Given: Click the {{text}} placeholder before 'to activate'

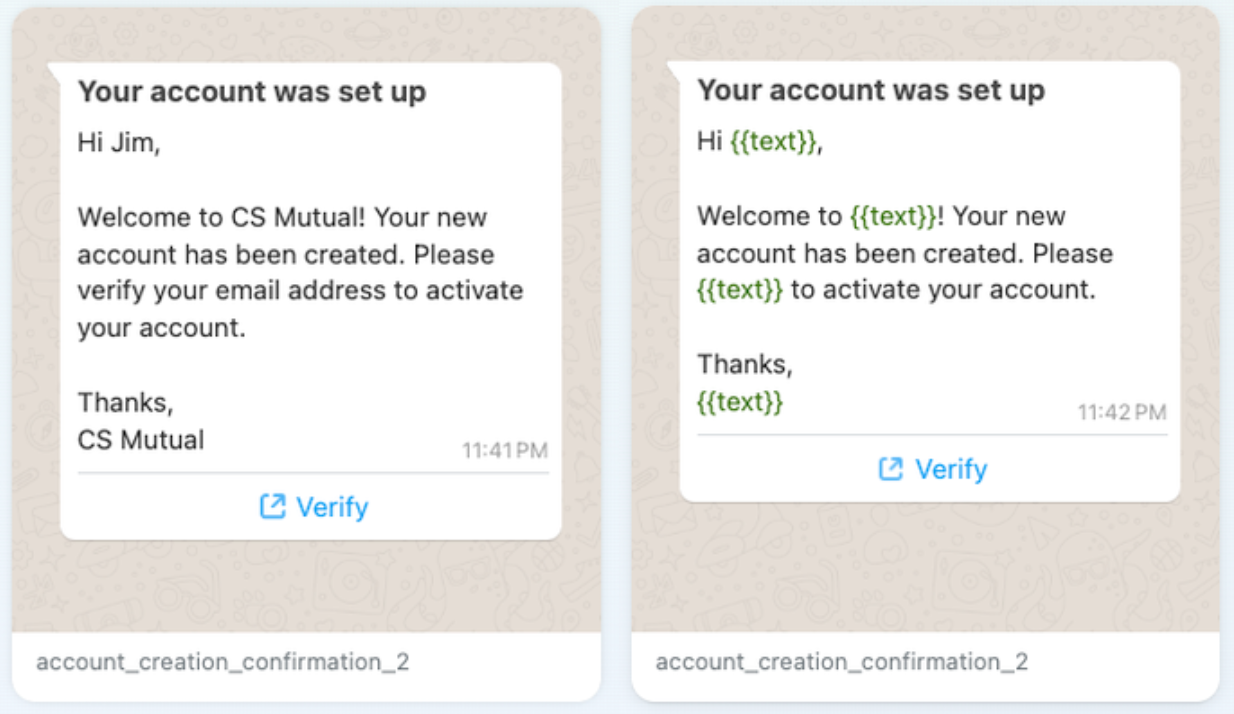Looking at the screenshot, I should [x=740, y=290].
